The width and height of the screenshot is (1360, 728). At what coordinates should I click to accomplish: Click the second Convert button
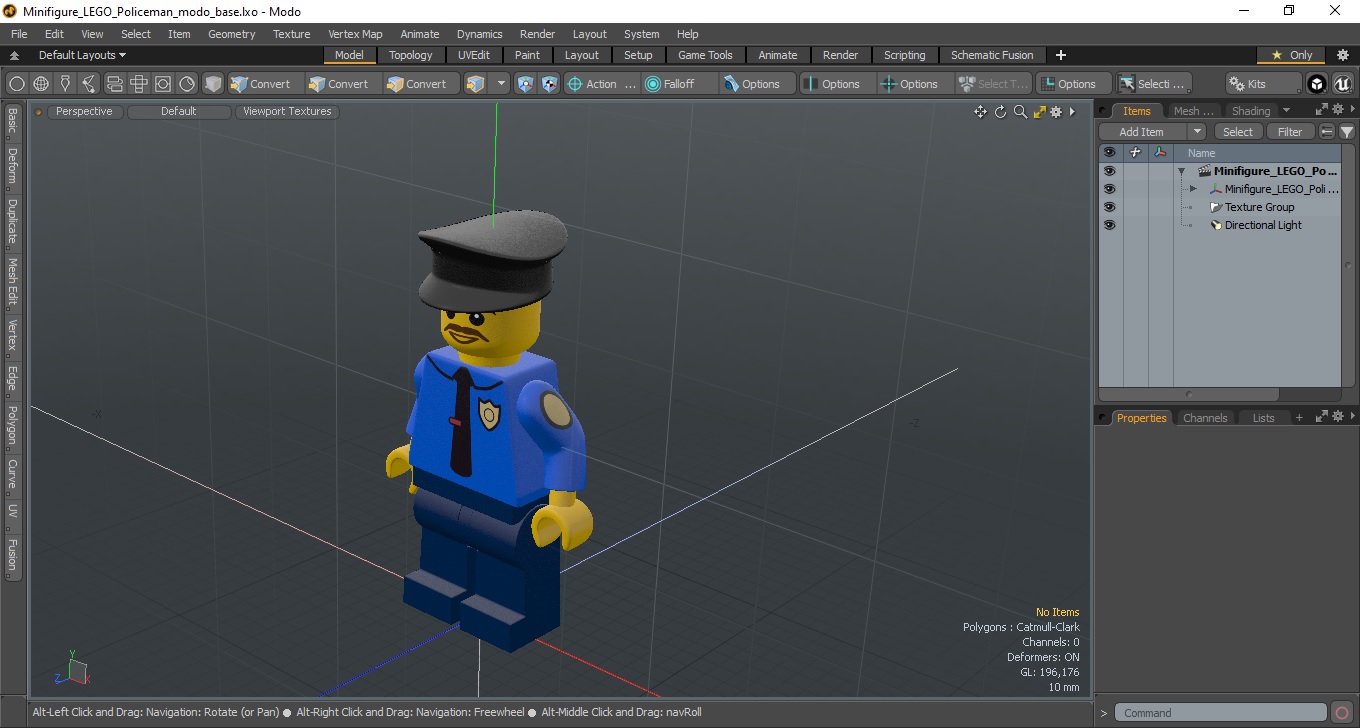coord(343,84)
